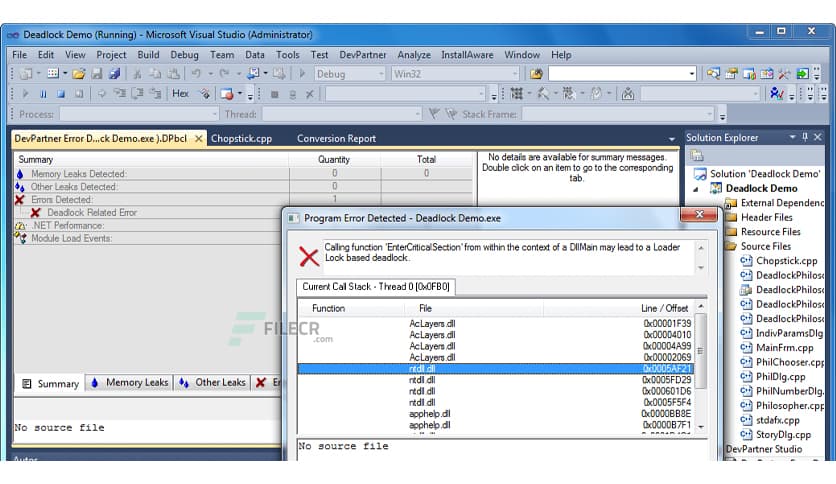
Task: Select the Memory Leaks bottom tab
Action: coord(130,382)
